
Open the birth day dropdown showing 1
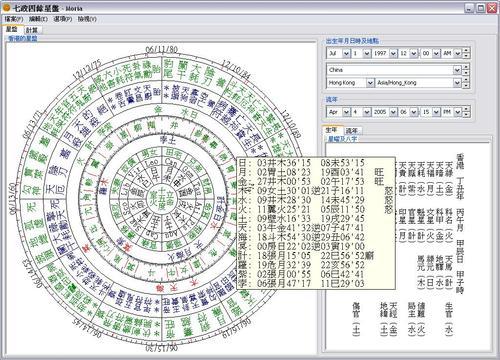tap(367, 53)
